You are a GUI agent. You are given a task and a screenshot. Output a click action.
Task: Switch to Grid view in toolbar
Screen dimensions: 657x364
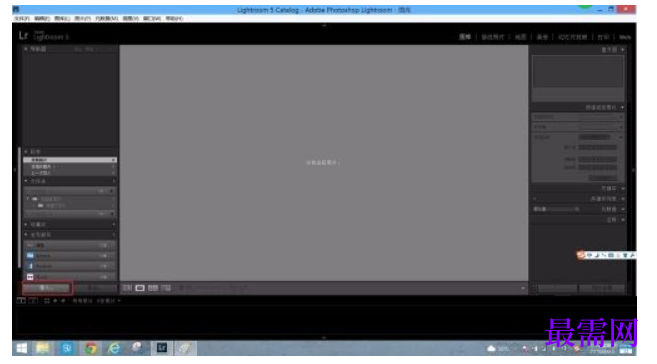tap(127, 288)
